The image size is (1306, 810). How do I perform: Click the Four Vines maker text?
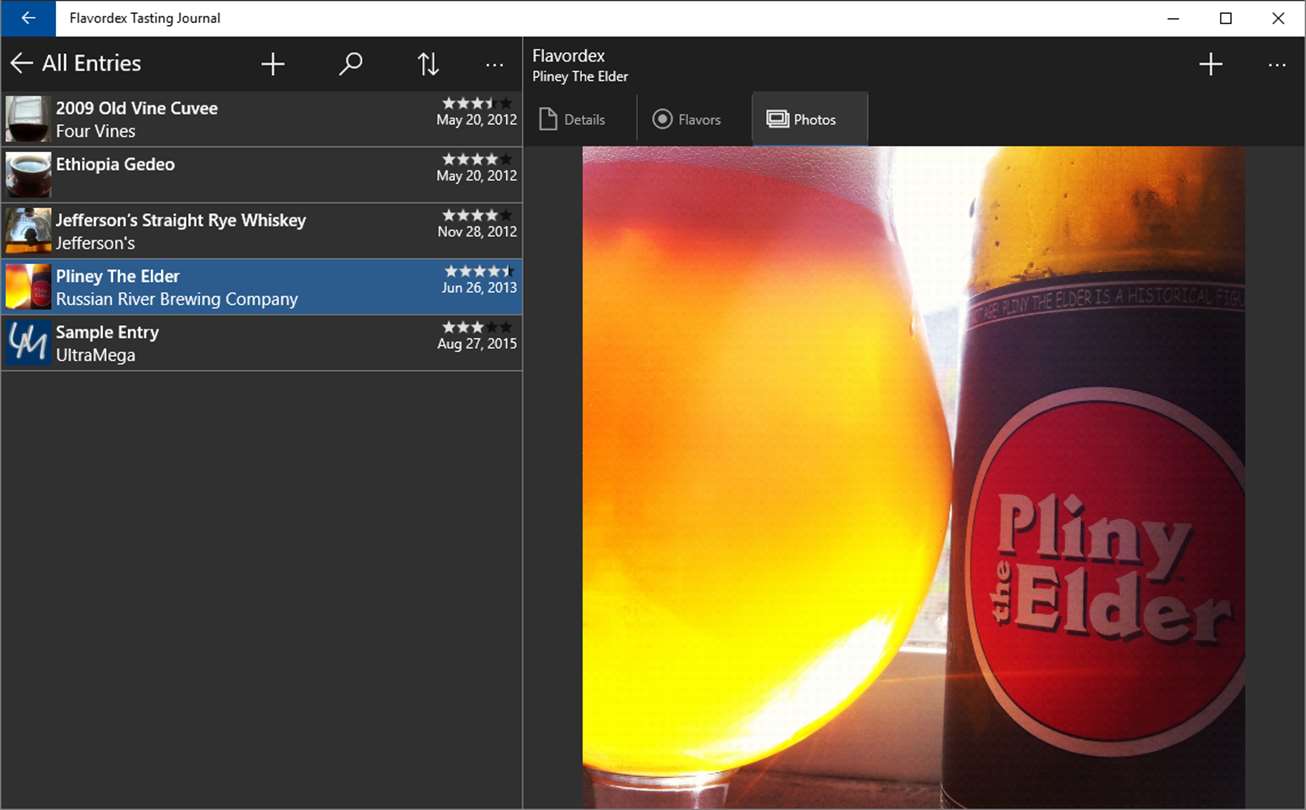coord(96,131)
